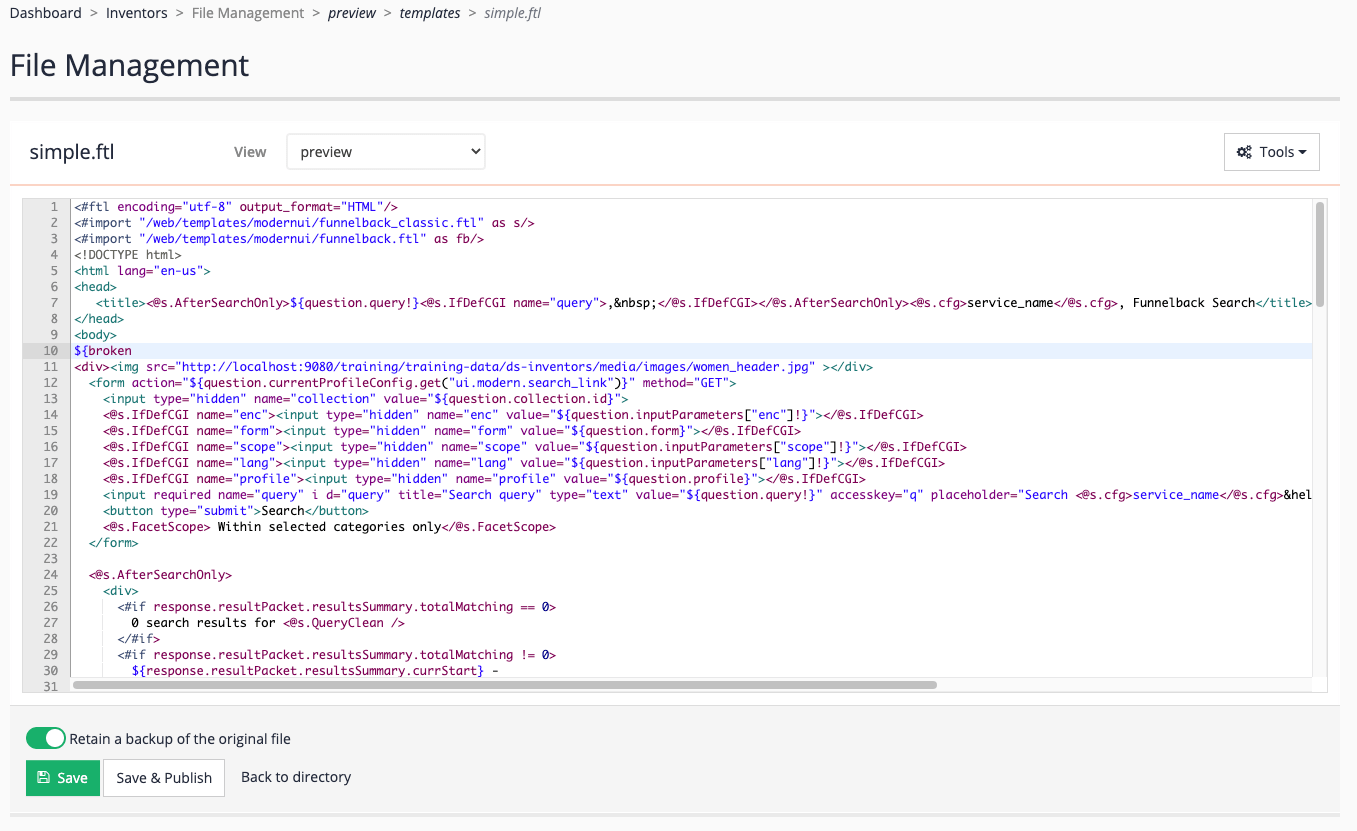Click the save disk icon inside the Save button
This screenshot has width=1357, height=831.
click(x=43, y=777)
